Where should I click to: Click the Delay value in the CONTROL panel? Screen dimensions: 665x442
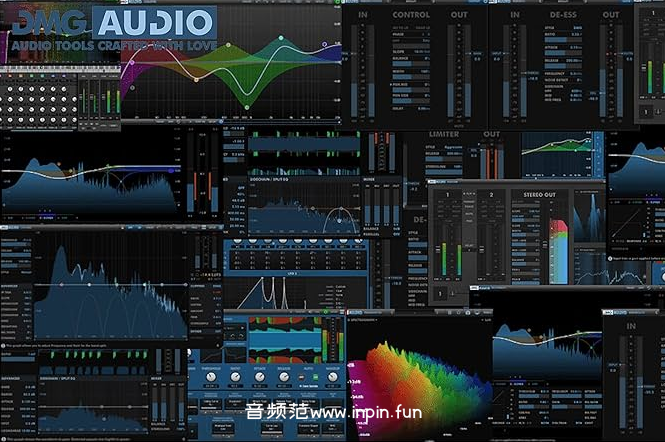coord(424,109)
